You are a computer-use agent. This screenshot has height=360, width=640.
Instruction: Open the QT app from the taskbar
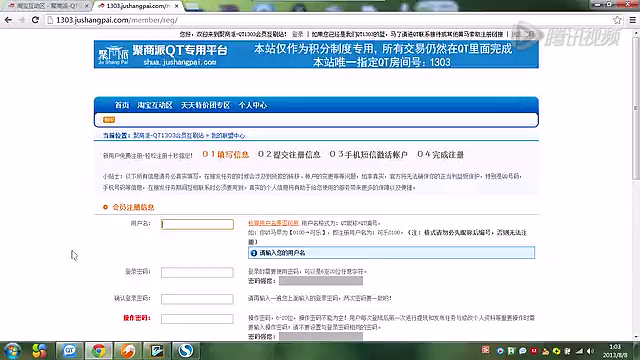(69, 351)
